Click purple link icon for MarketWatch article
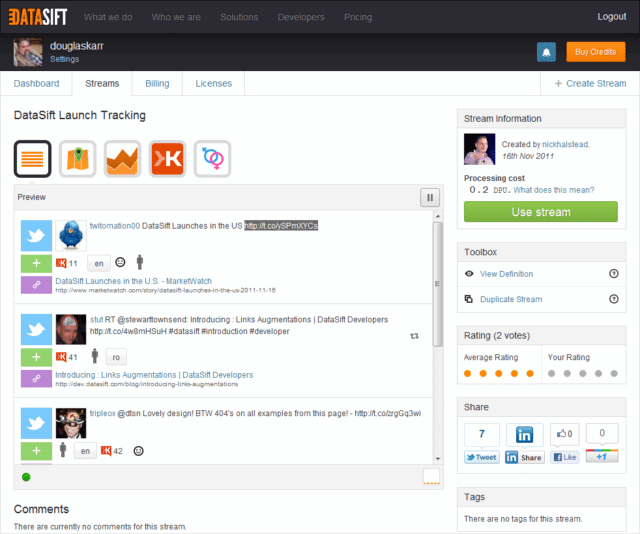The width and height of the screenshot is (640, 534). coord(36,285)
